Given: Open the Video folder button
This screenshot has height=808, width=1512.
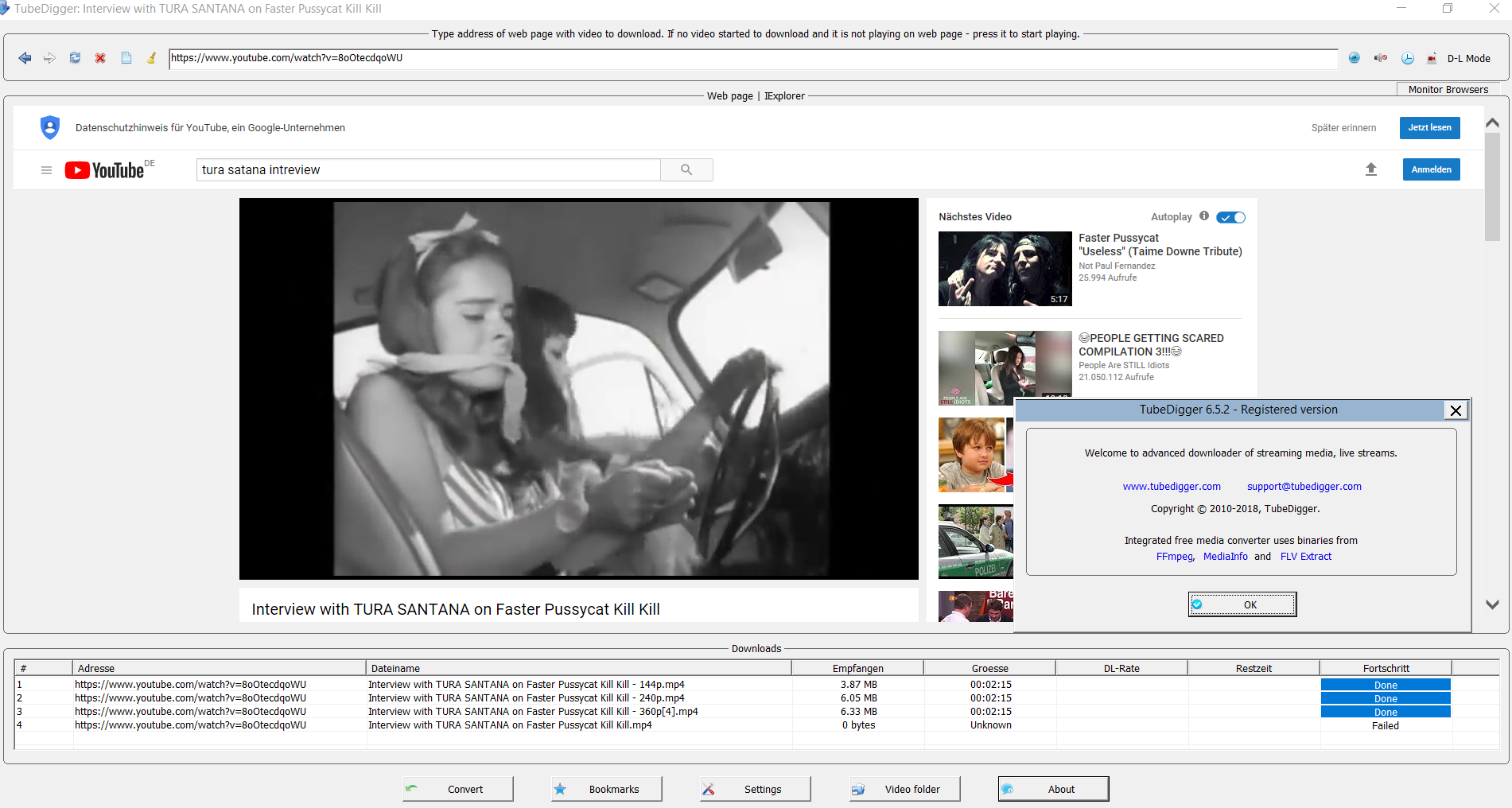Looking at the screenshot, I should click(904, 789).
